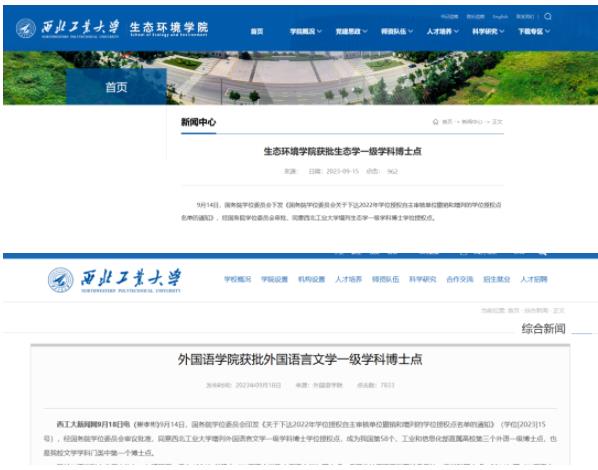The height and width of the screenshot is (470, 598).
Task: Open 人才招聘 in lower navigation
Action: [534, 279]
